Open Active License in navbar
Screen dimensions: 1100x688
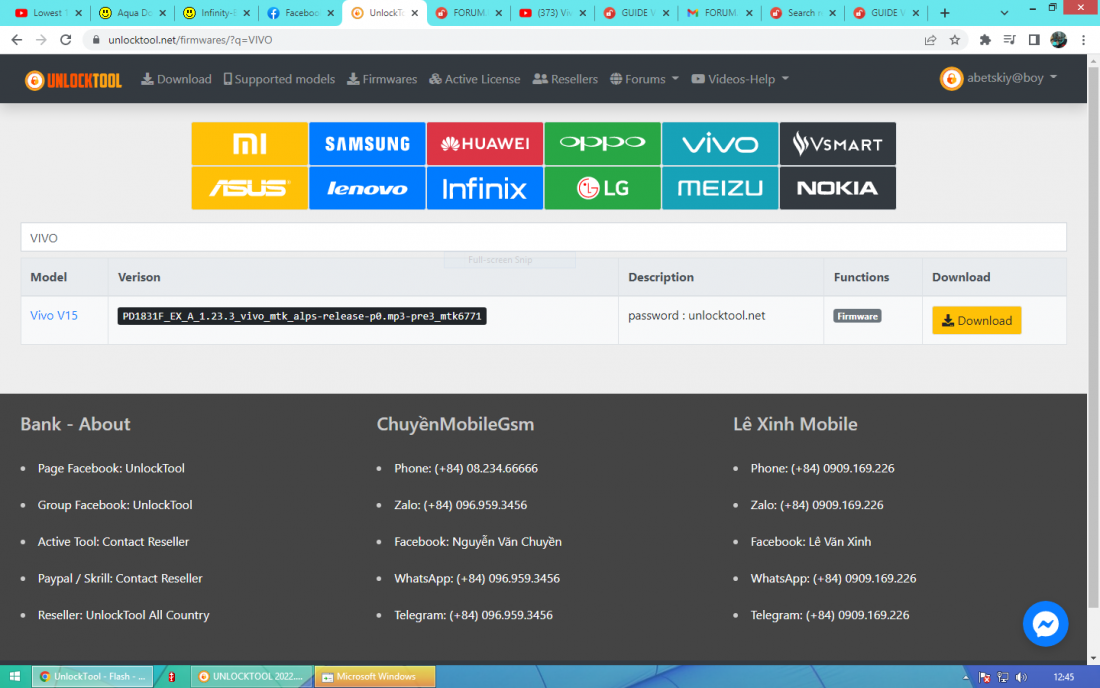point(475,79)
